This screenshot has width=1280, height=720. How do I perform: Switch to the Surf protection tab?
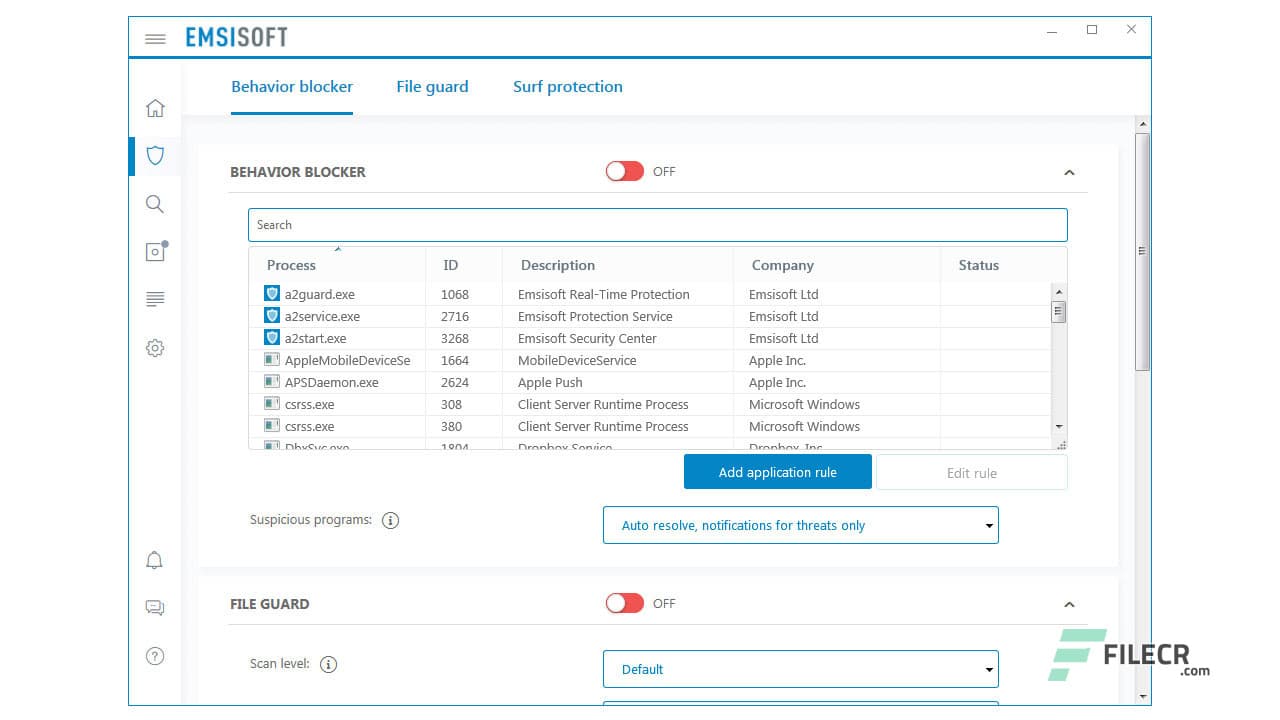coord(567,86)
